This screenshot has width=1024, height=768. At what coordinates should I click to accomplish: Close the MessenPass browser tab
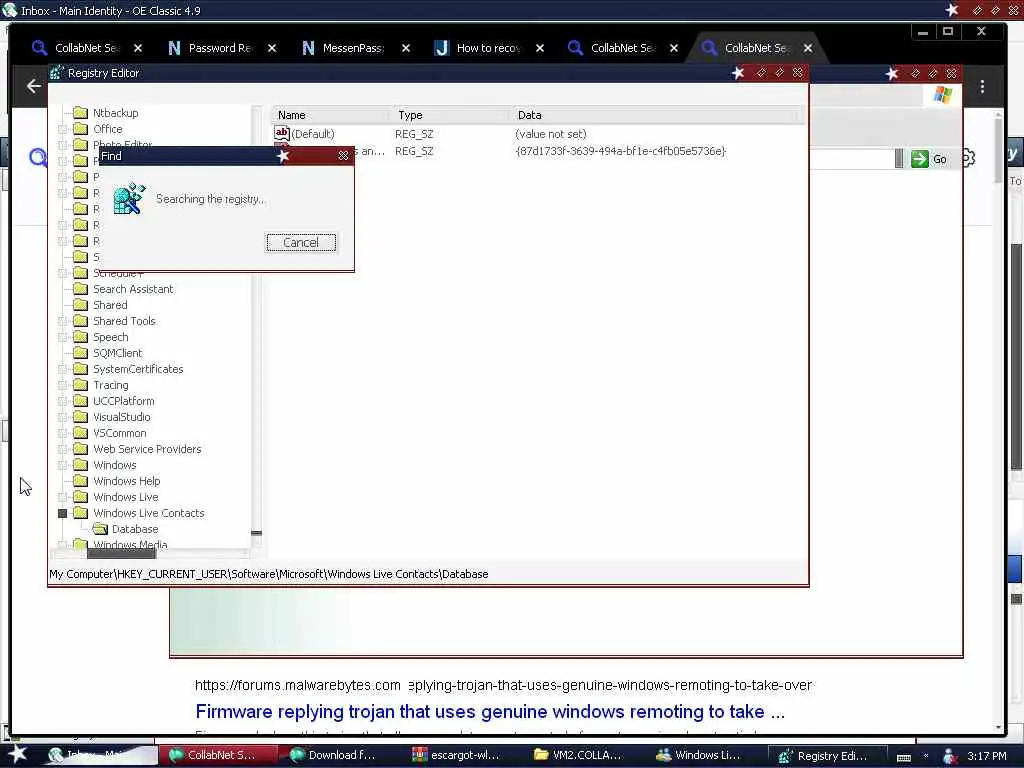coord(406,48)
